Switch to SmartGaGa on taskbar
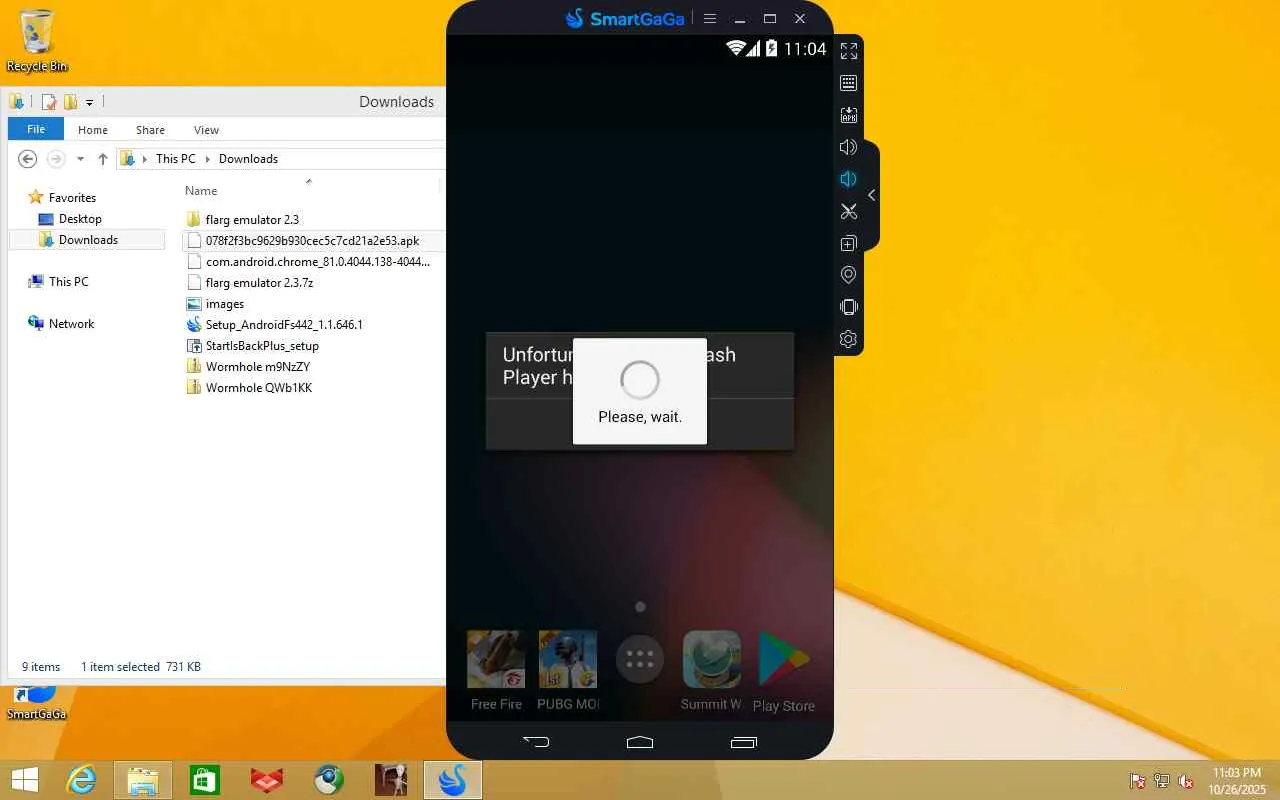Screen dimensions: 1280x800 [x=453, y=780]
